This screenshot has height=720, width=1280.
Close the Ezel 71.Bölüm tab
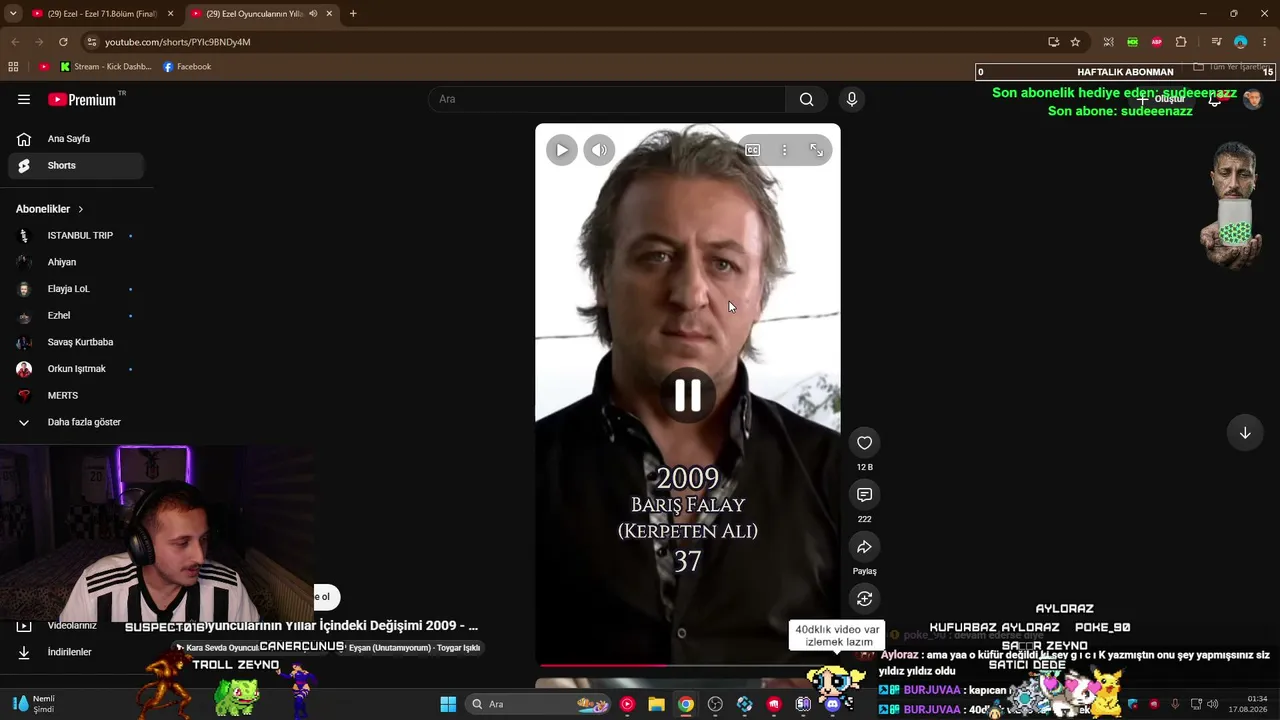click(x=170, y=14)
